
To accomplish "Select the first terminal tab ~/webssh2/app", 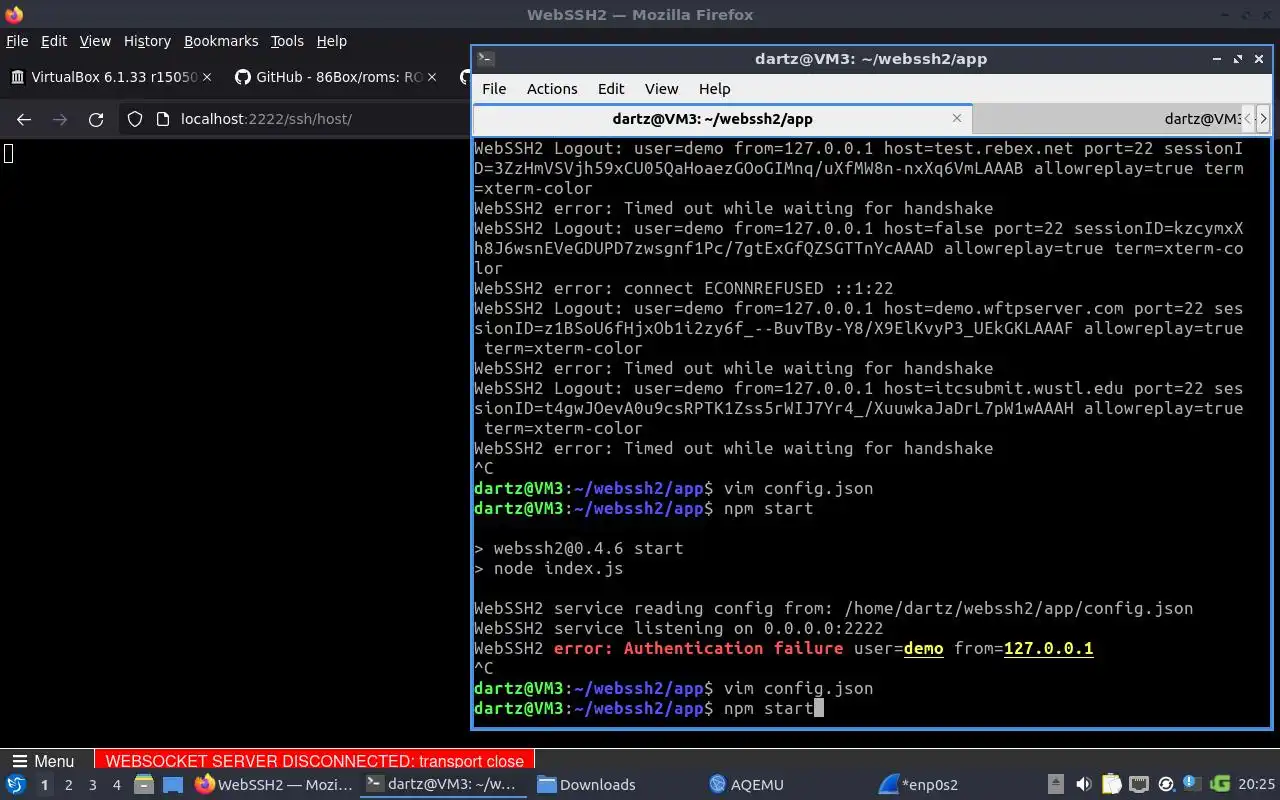I will point(721,118).
